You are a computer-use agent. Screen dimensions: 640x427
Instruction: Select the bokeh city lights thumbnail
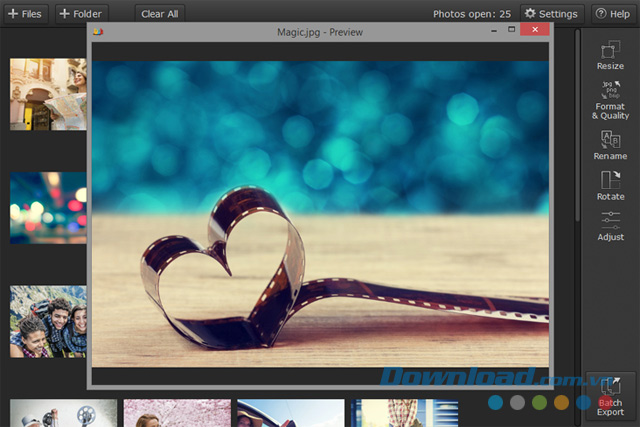tap(47, 208)
